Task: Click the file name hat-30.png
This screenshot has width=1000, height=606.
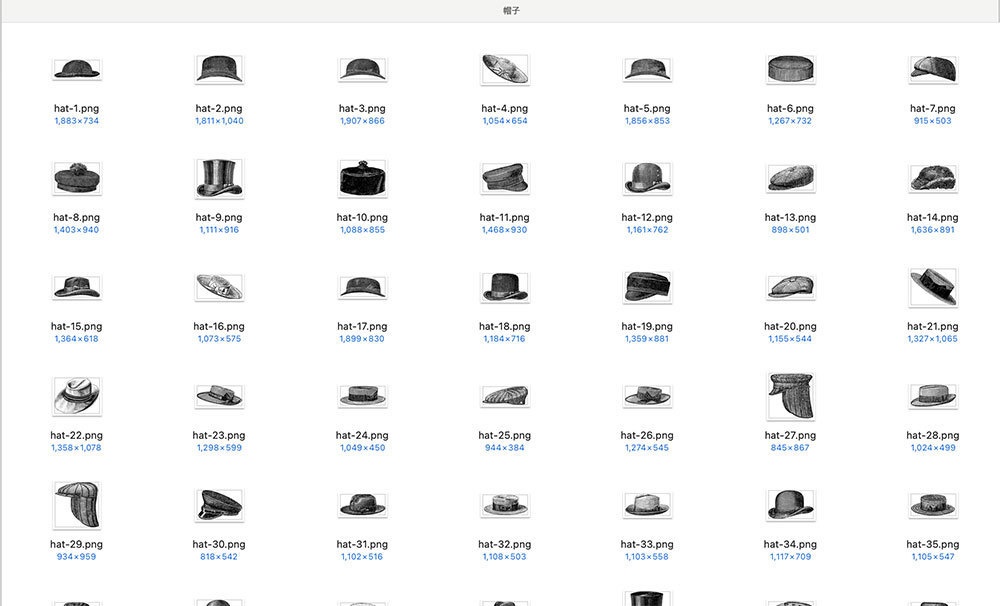Action: click(x=219, y=545)
